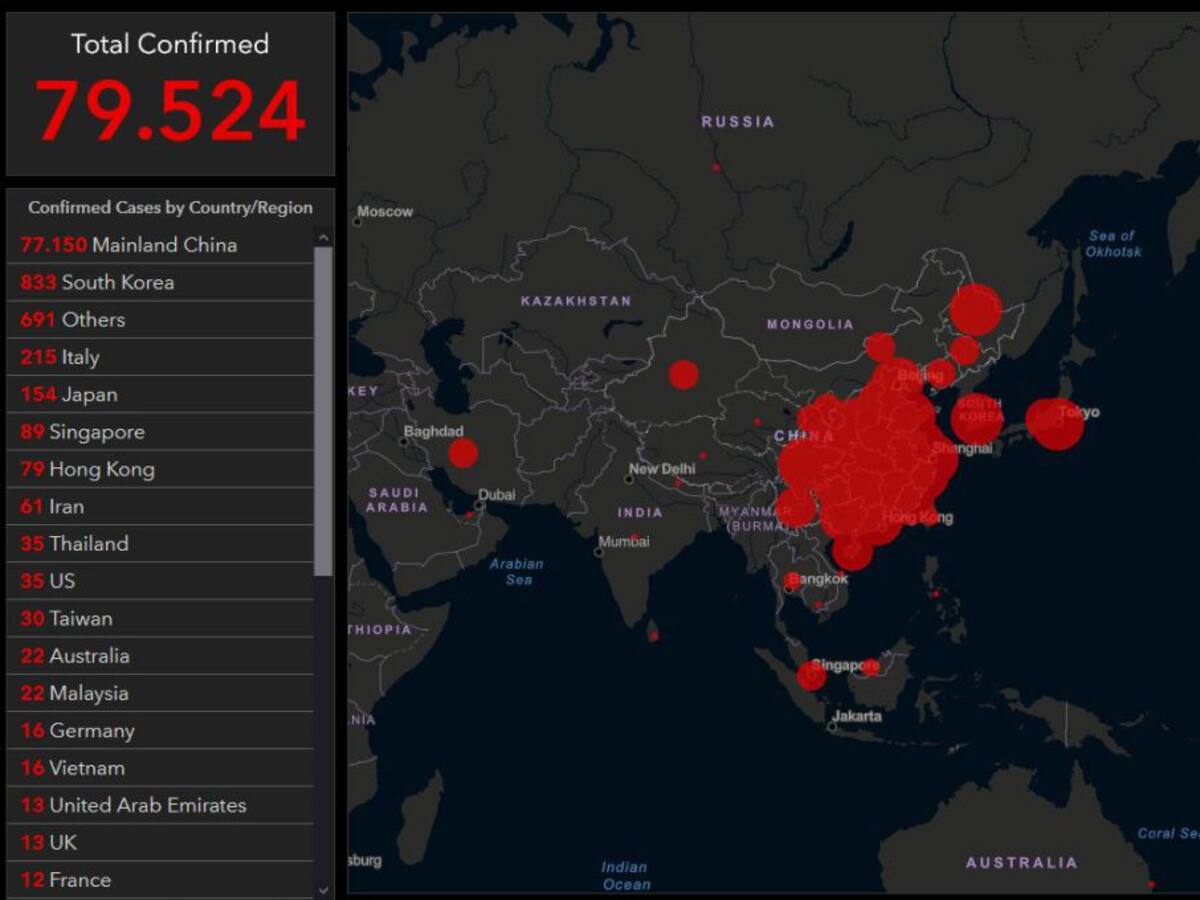The image size is (1200, 900).
Task: Click the big red bubble in northeast China
Action: (975, 310)
